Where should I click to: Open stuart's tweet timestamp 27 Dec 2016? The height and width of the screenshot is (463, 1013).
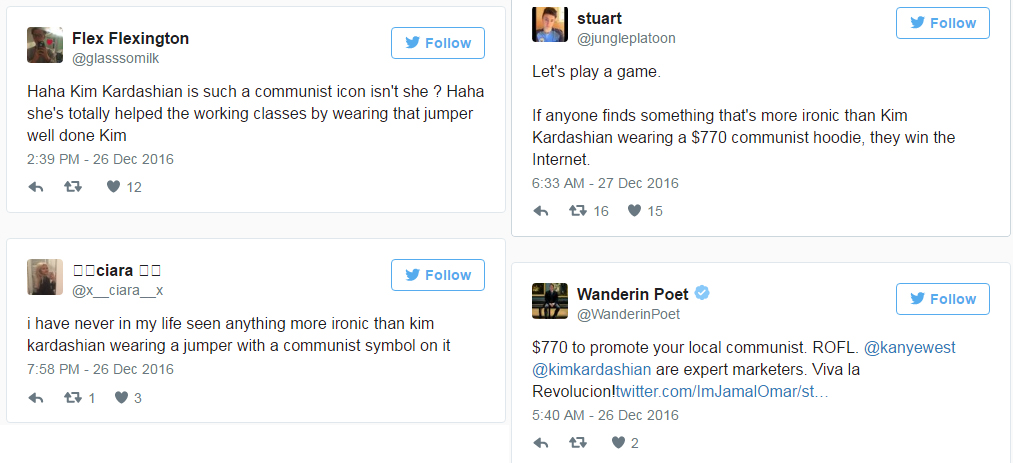pyautogui.click(x=605, y=183)
